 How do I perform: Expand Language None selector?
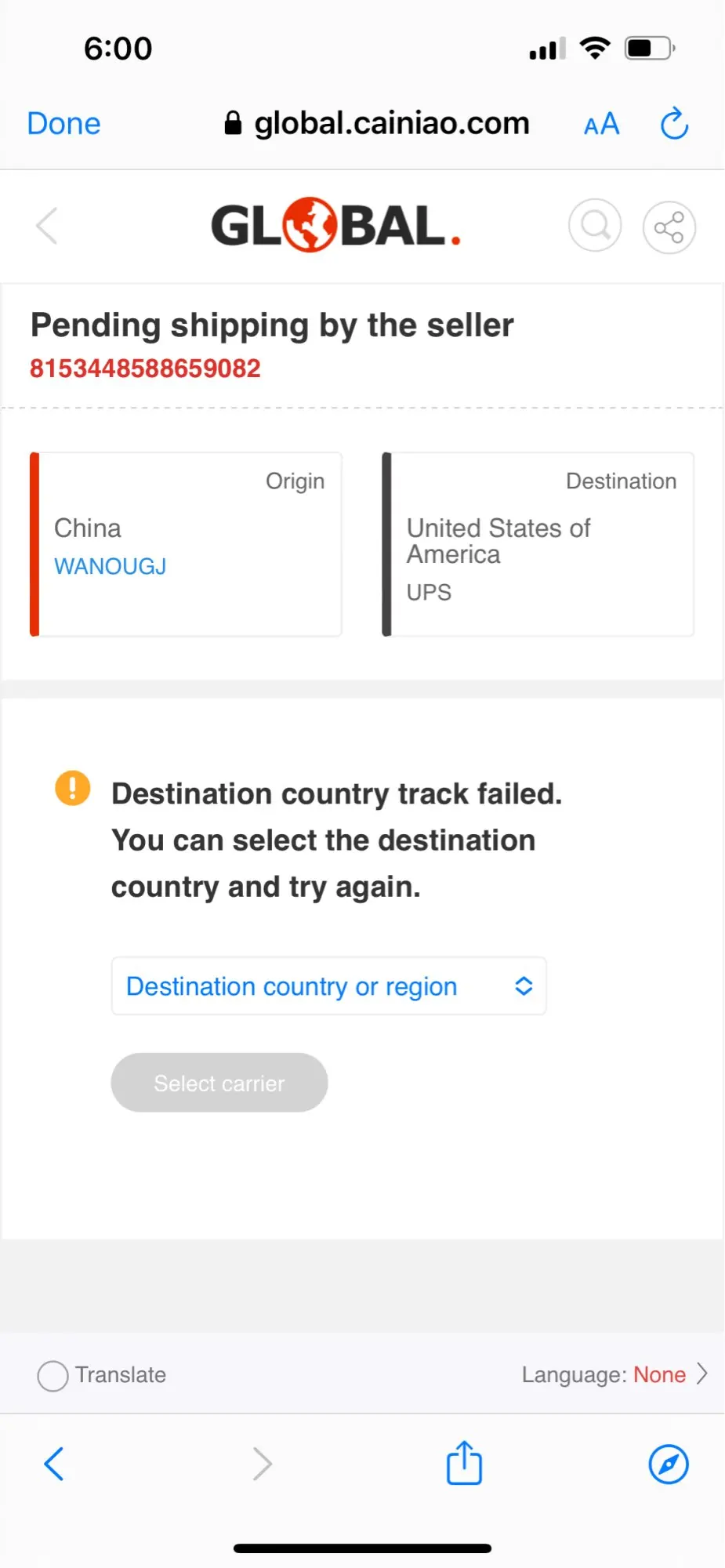pyautogui.click(x=615, y=1374)
